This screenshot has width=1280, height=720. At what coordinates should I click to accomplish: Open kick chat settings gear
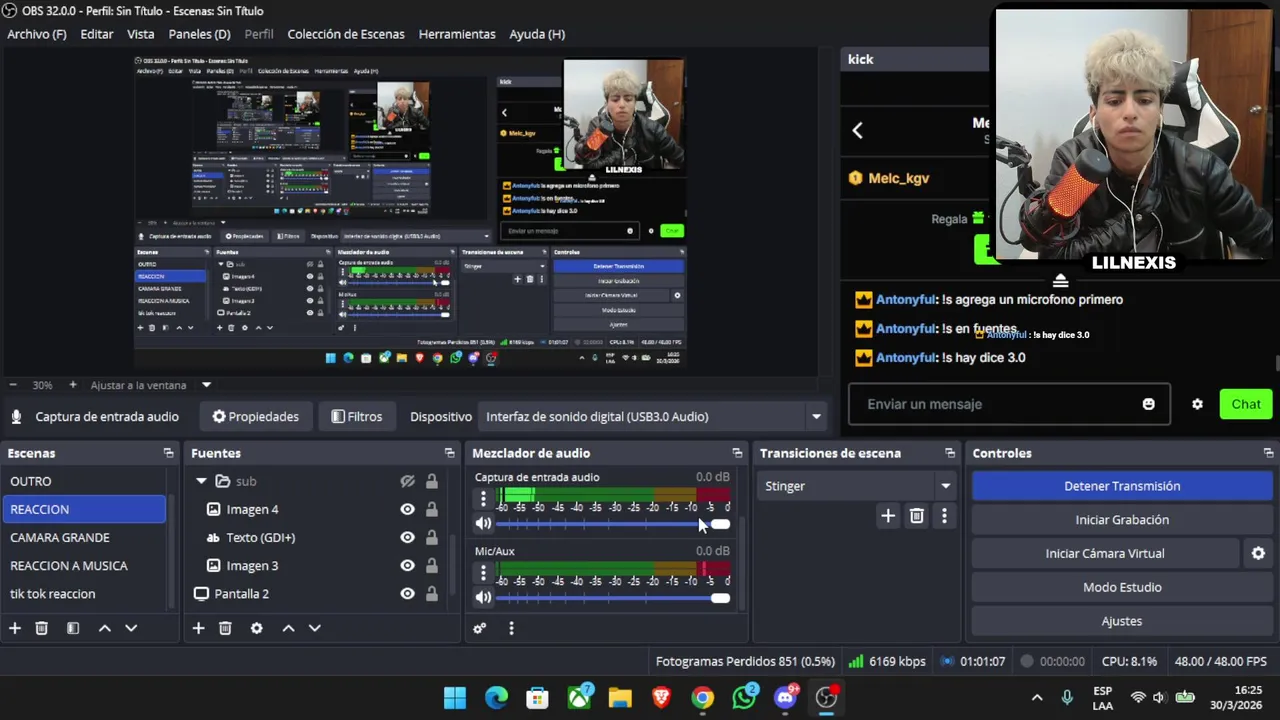tap(1197, 404)
